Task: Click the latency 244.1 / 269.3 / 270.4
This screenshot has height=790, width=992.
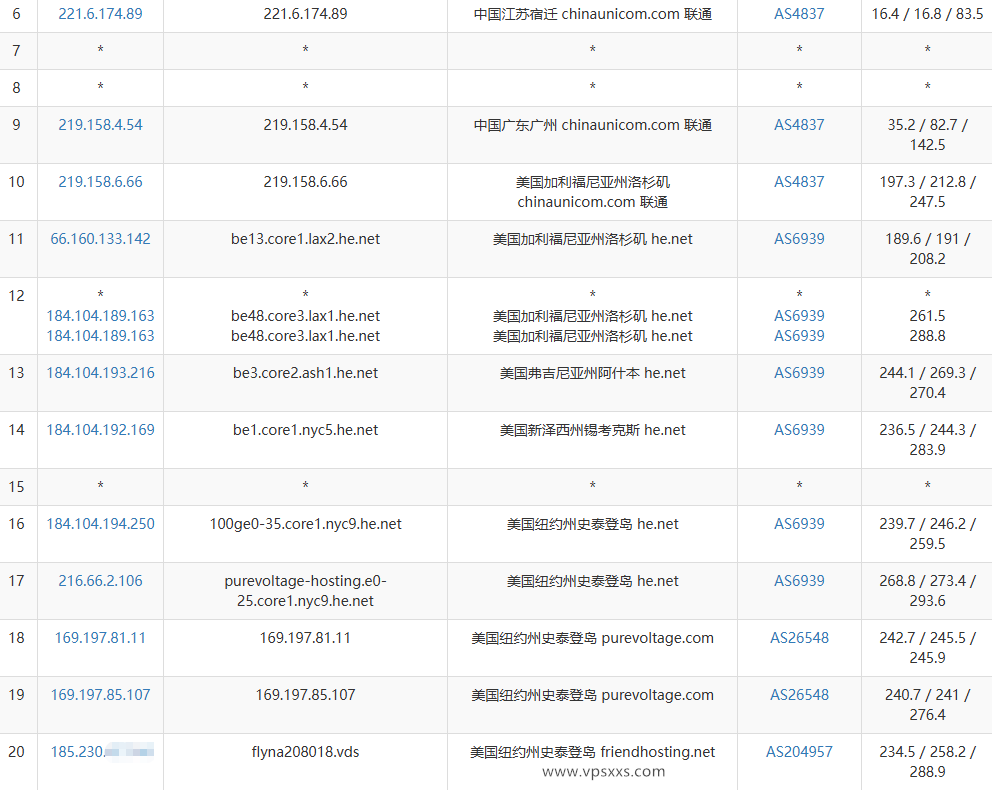Action: [927, 383]
